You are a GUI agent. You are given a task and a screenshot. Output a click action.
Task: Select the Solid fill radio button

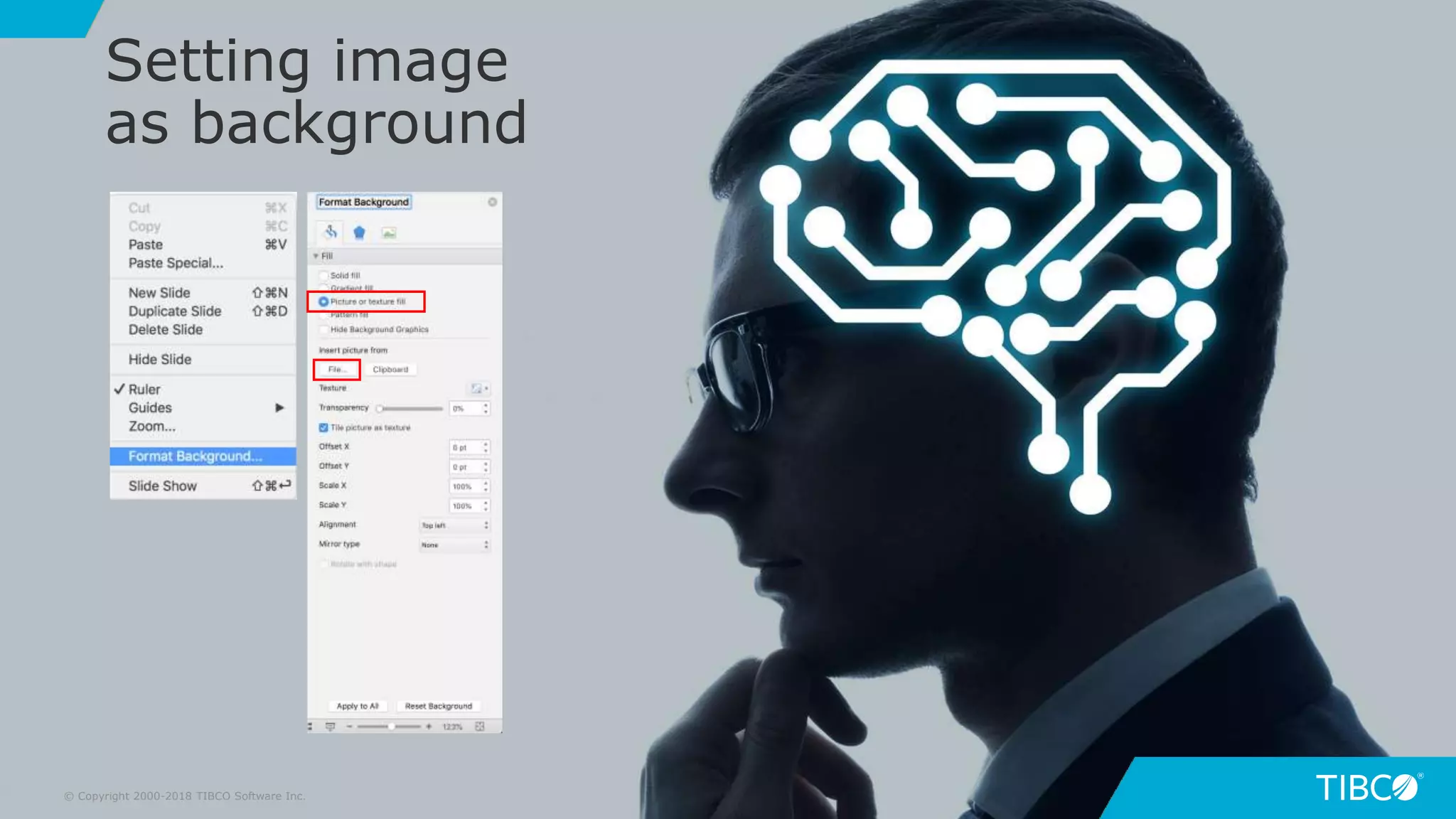pos(323,275)
